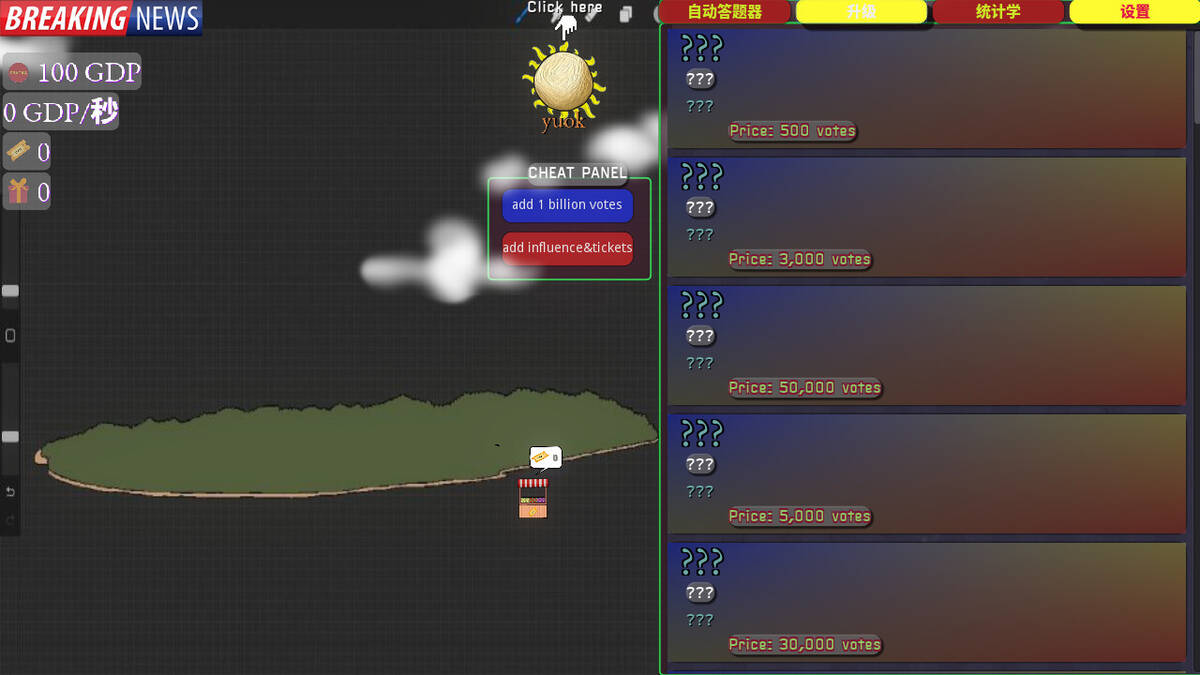Viewport: 1200px width, 675px height.
Task: Open the 设置 settings tab
Action: pyautogui.click(x=1134, y=12)
